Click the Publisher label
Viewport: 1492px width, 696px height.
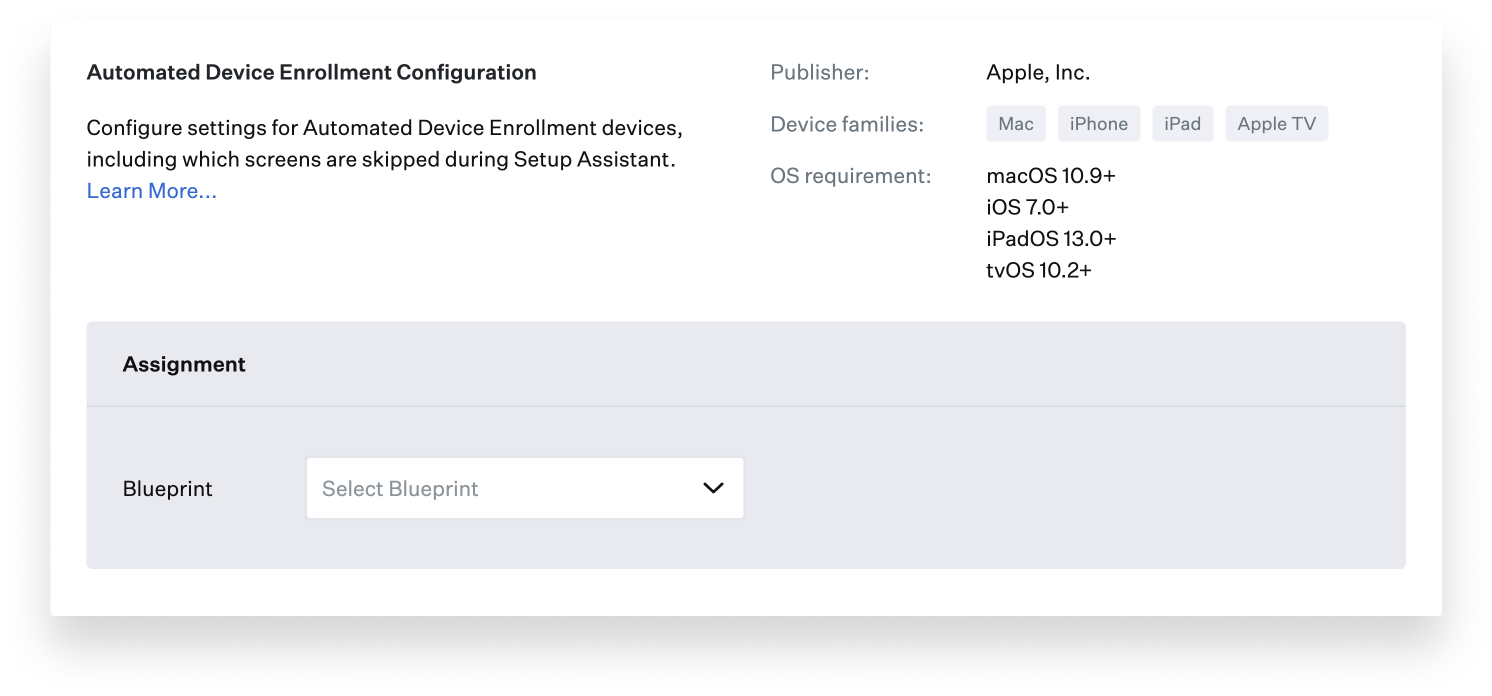click(819, 73)
